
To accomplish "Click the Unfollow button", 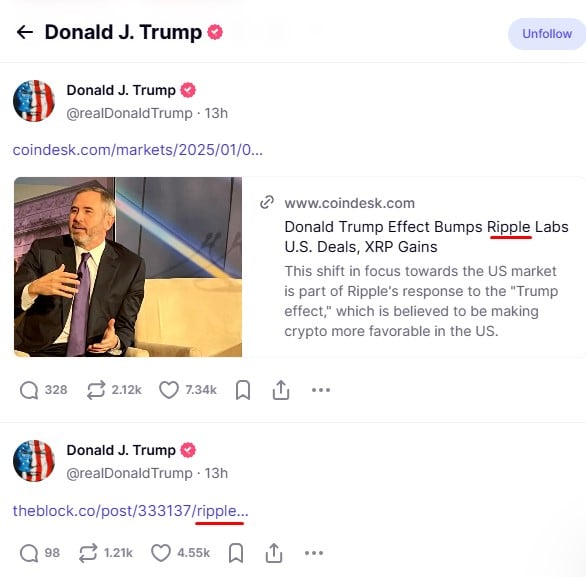I will (547, 34).
